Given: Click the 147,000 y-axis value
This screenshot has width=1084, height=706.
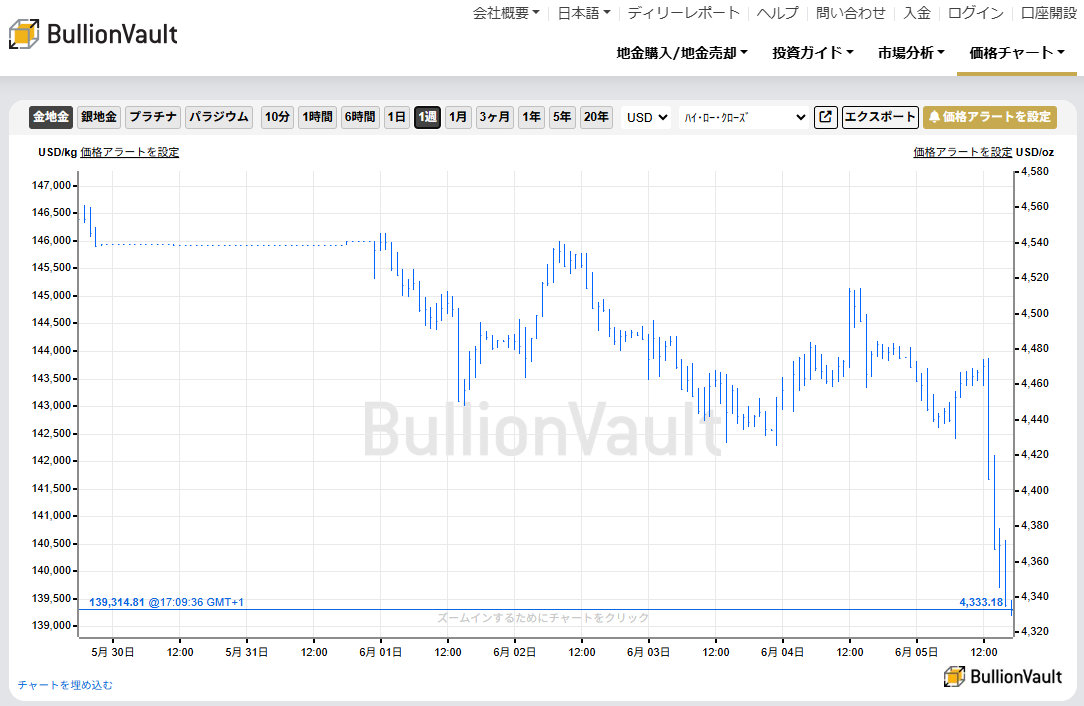Looking at the screenshot, I should [x=52, y=185].
